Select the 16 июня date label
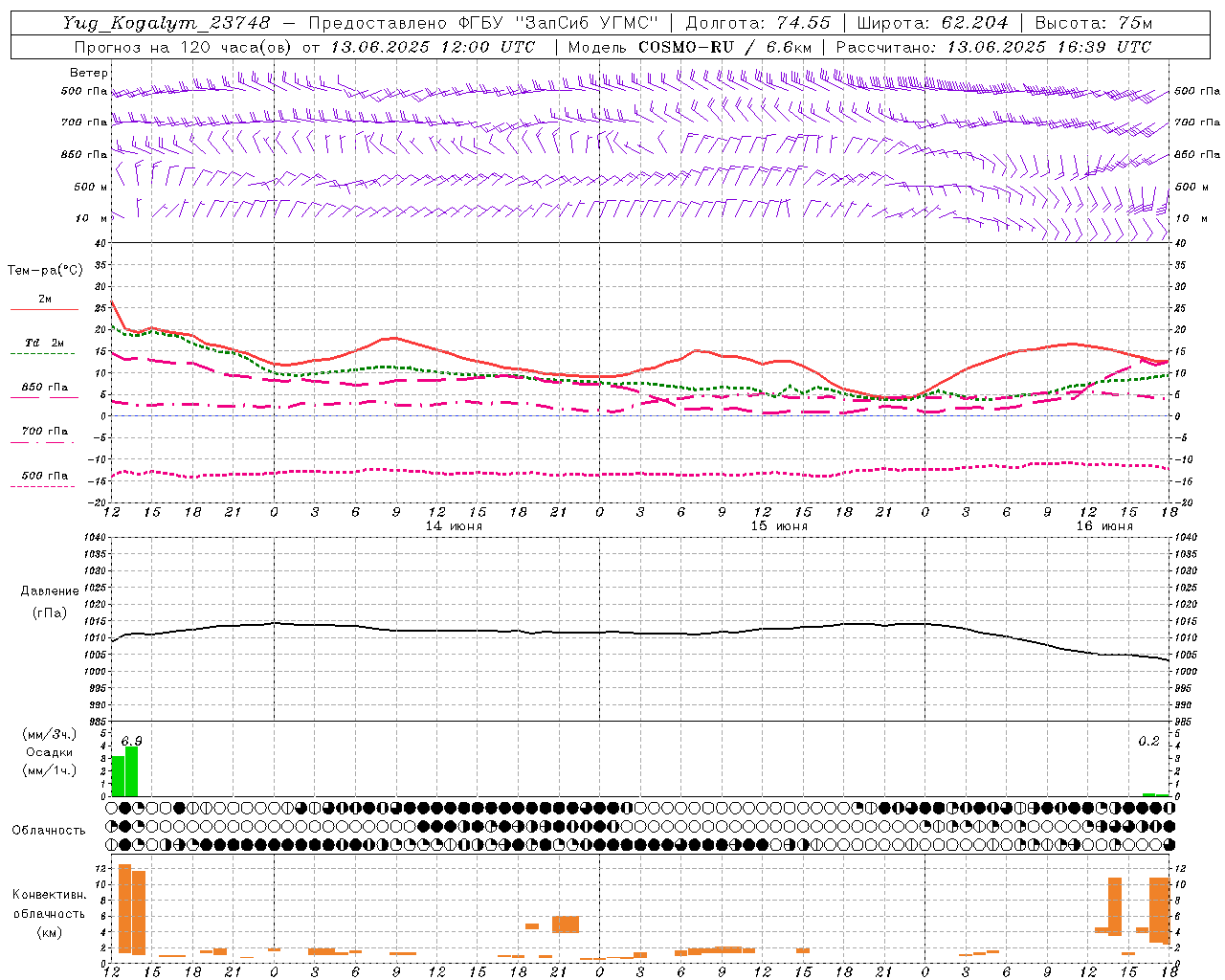Image resolution: width=1225 pixels, height=980 pixels. [x=1104, y=526]
